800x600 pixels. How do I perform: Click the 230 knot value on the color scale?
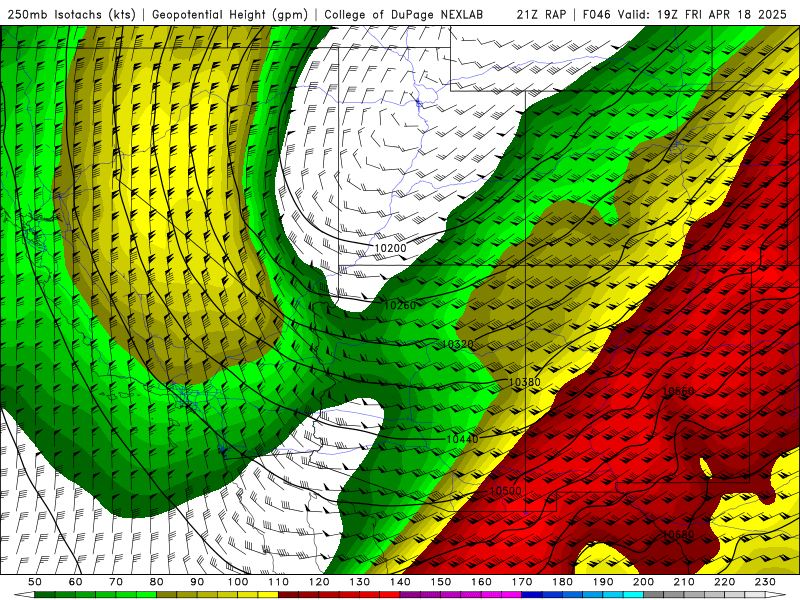pyautogui.click(x=765, y=582)
